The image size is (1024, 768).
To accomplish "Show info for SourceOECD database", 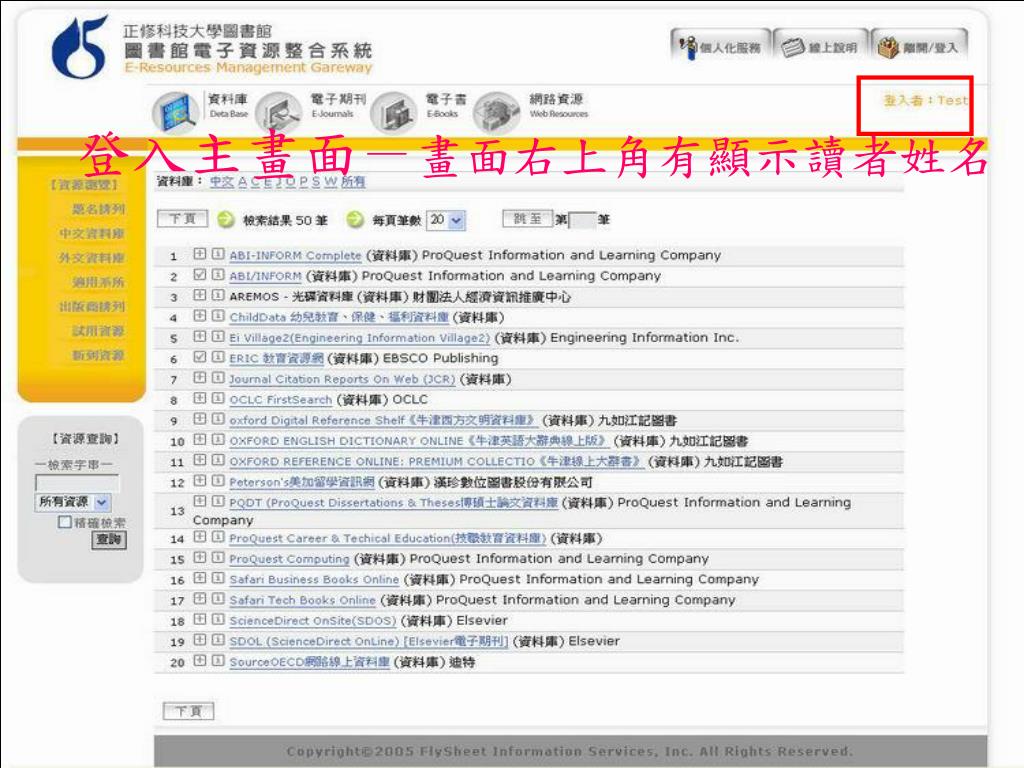I will [x=218, y=661].
